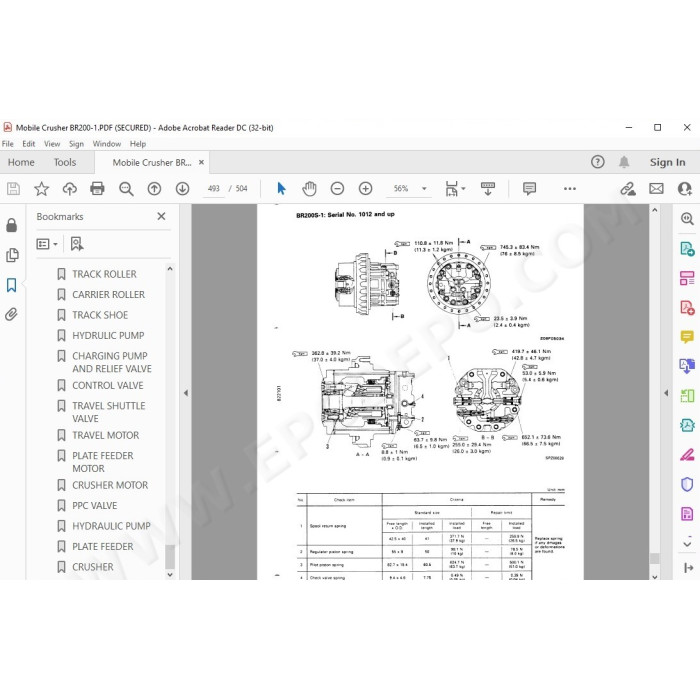View notifications bell

point(624,162)
